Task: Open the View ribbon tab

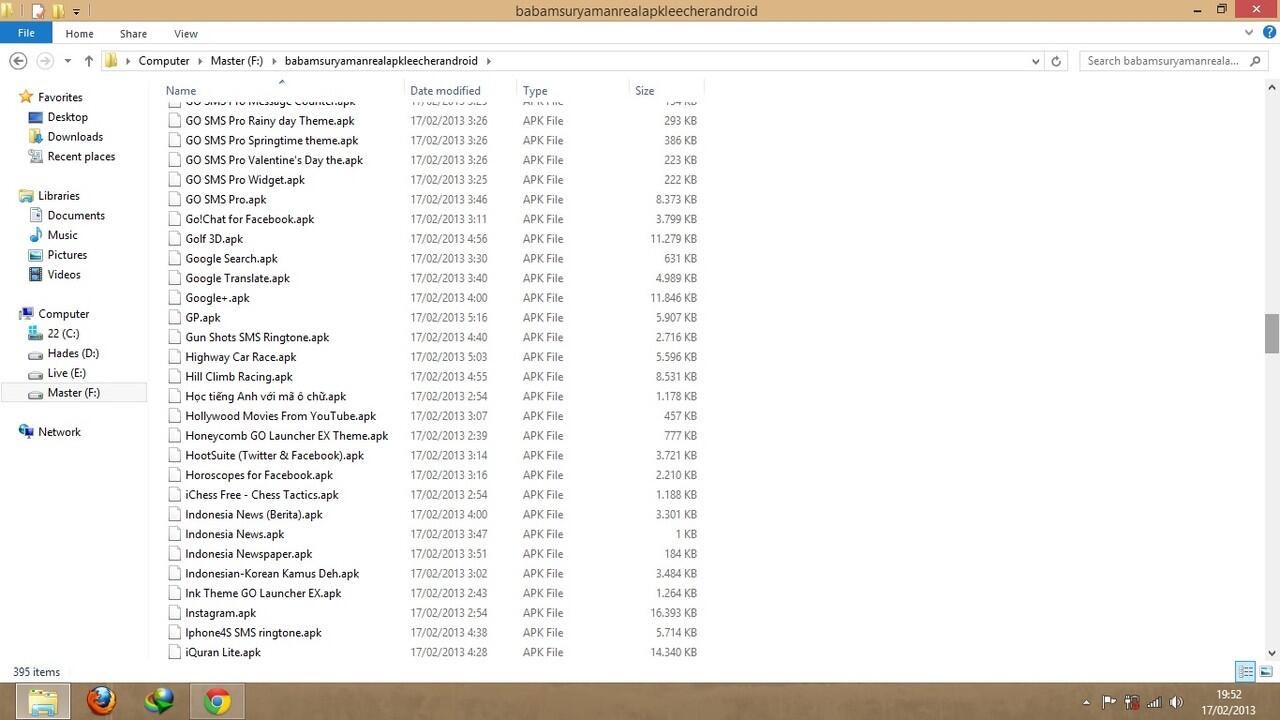Action: tap(186, 34)
